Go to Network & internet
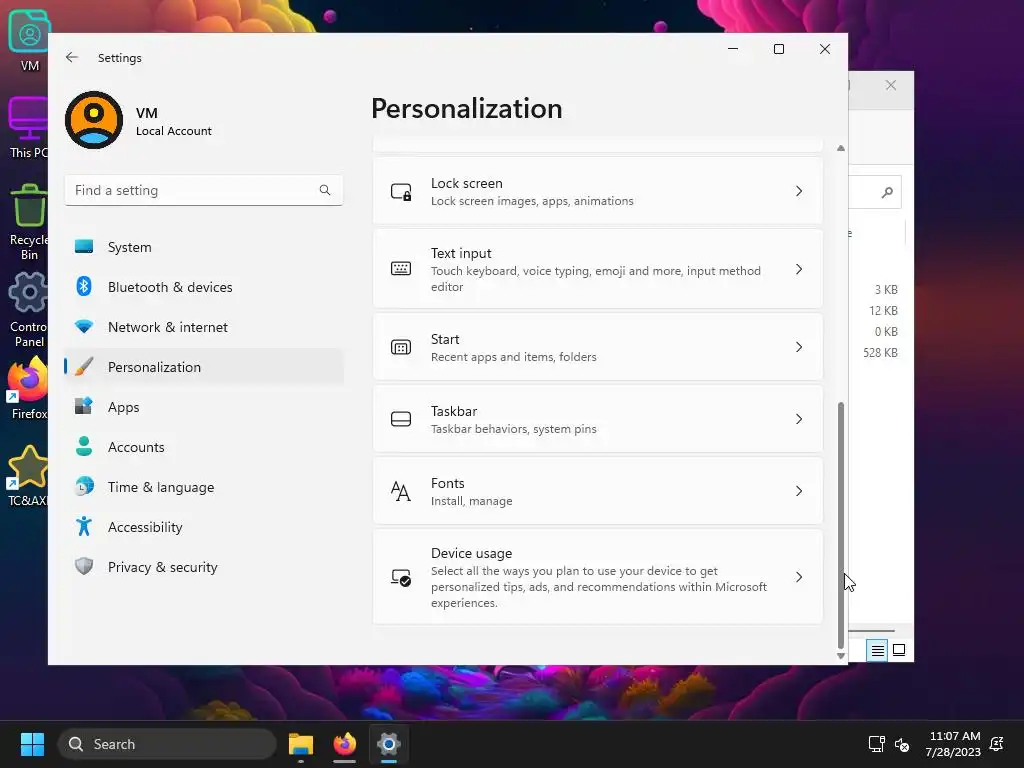The image size is (1024, 768). tap(204, 327)
